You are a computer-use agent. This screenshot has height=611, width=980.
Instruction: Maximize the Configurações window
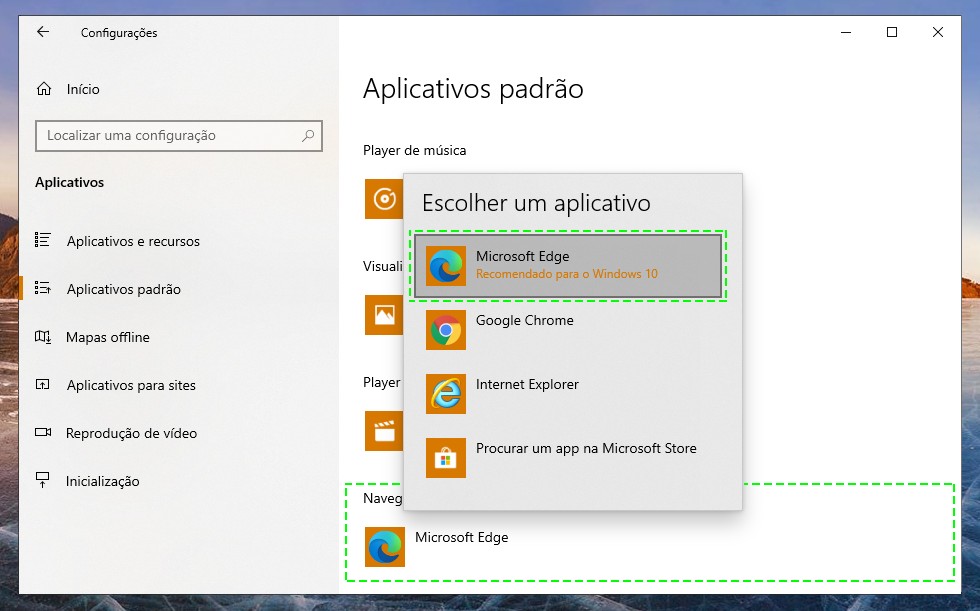click(892, 32)
